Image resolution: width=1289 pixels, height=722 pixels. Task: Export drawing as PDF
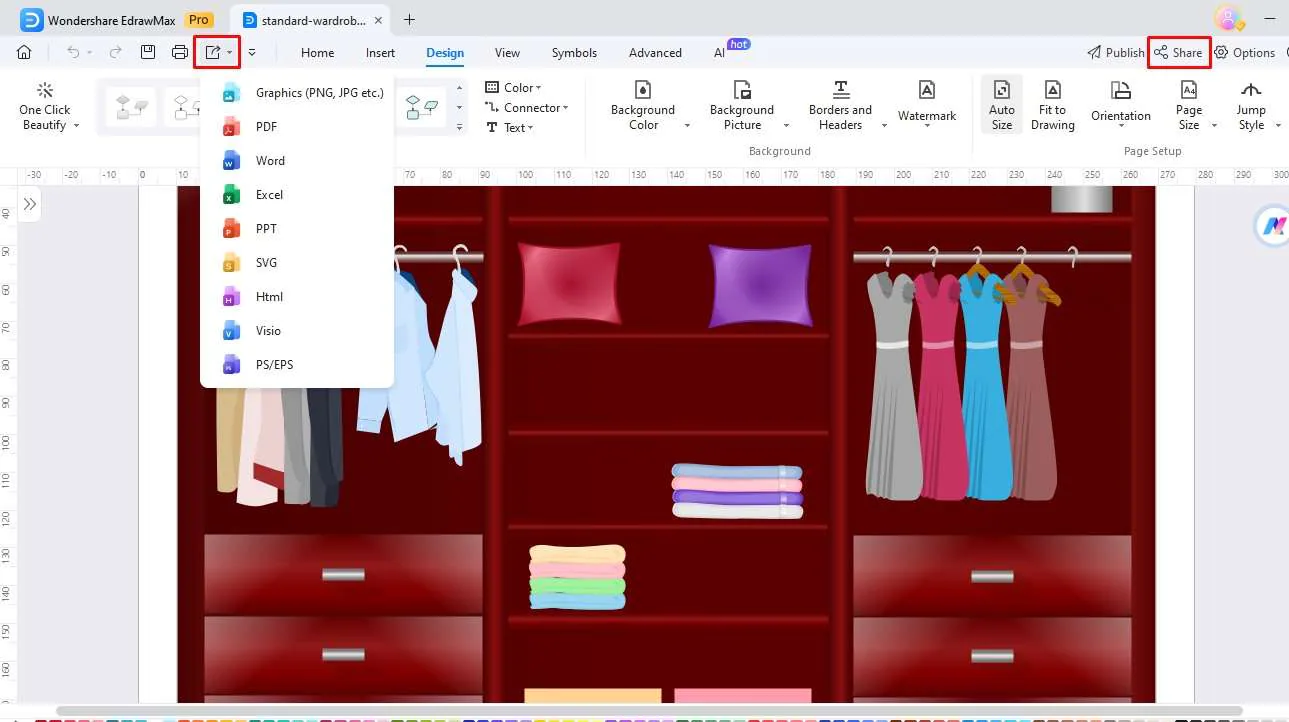[x=297, y=127]
